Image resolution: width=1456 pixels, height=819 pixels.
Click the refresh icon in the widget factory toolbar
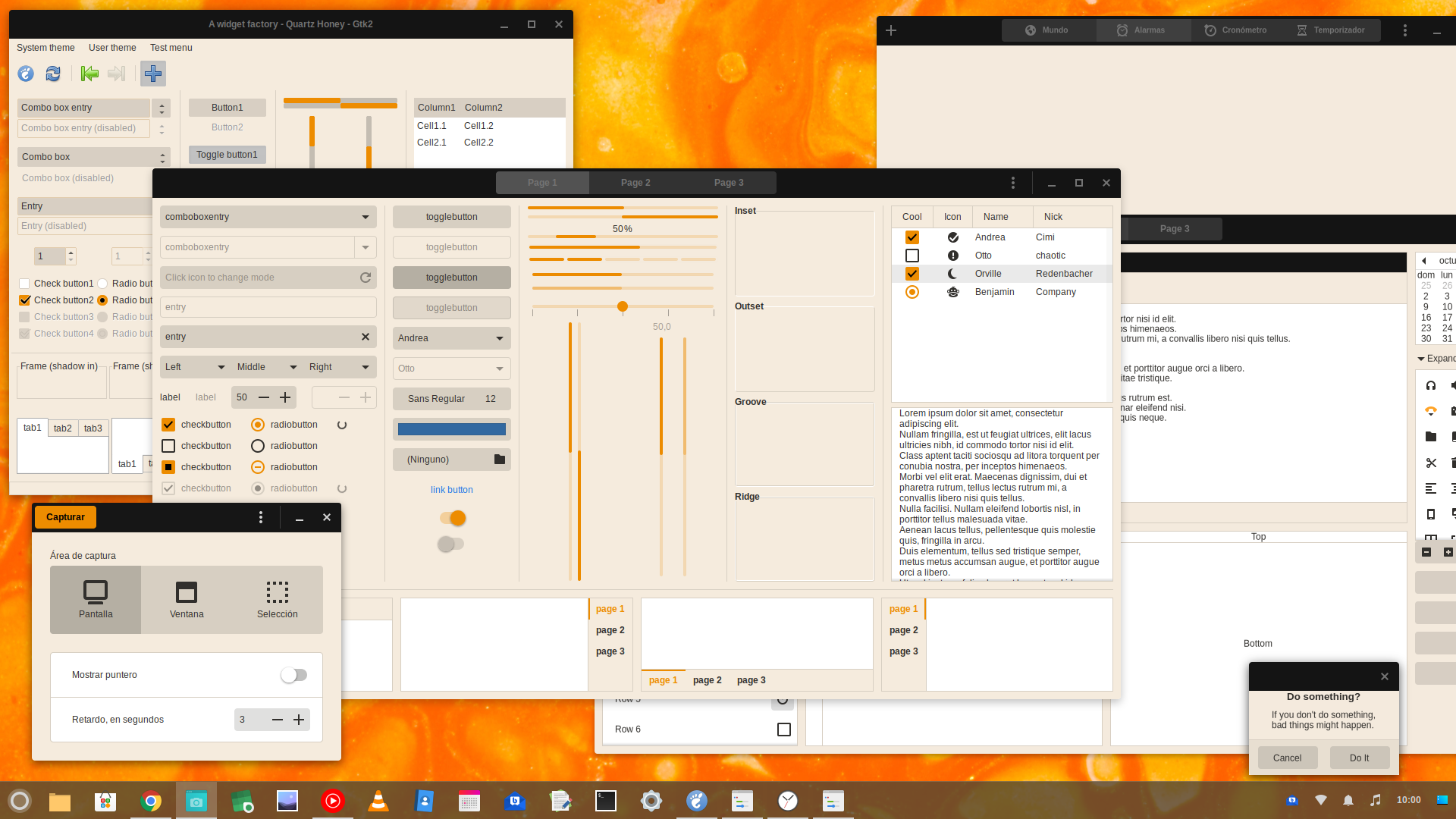coord(52,74)
